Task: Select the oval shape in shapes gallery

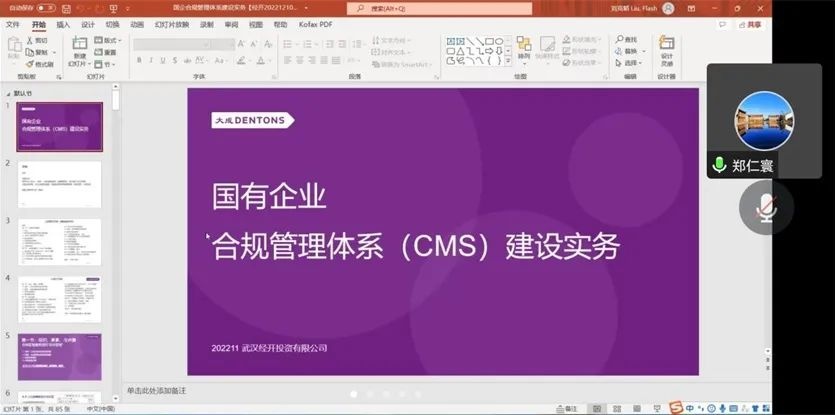Action: click(x=499, y=41)
